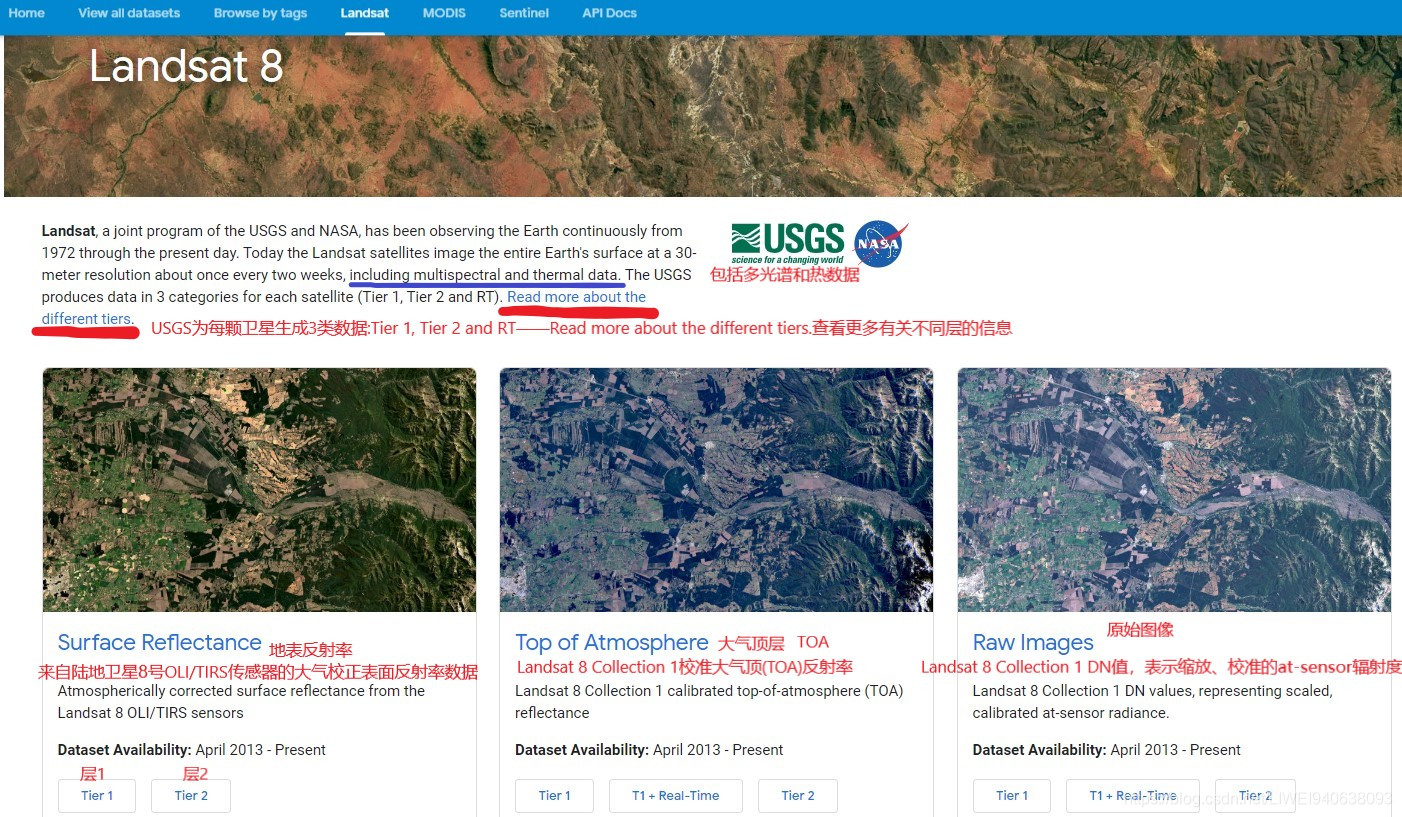The height and width of the screenshot is (817, 1402).
Task: Click Dataset Availability under Top of Atmosphere
Action: [649, 750]
